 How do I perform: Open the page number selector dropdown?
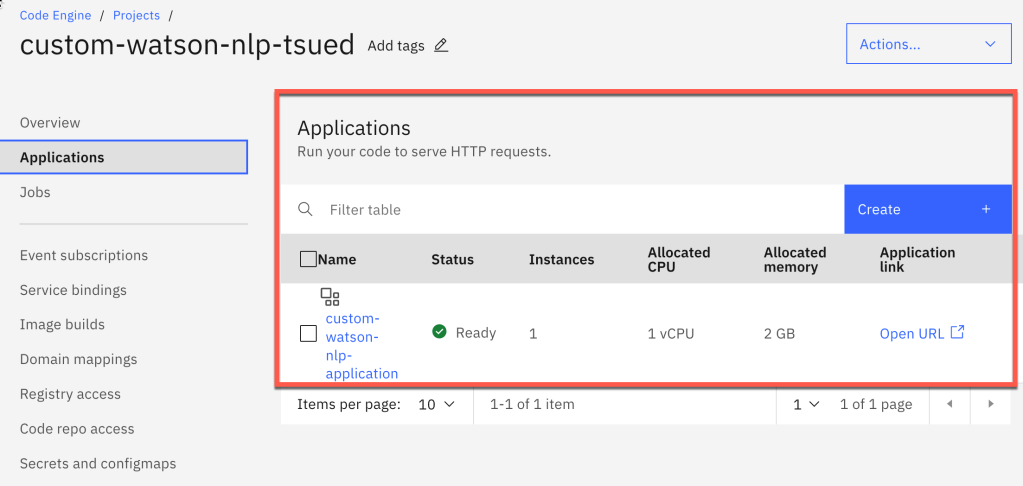[x=806, y=404]
